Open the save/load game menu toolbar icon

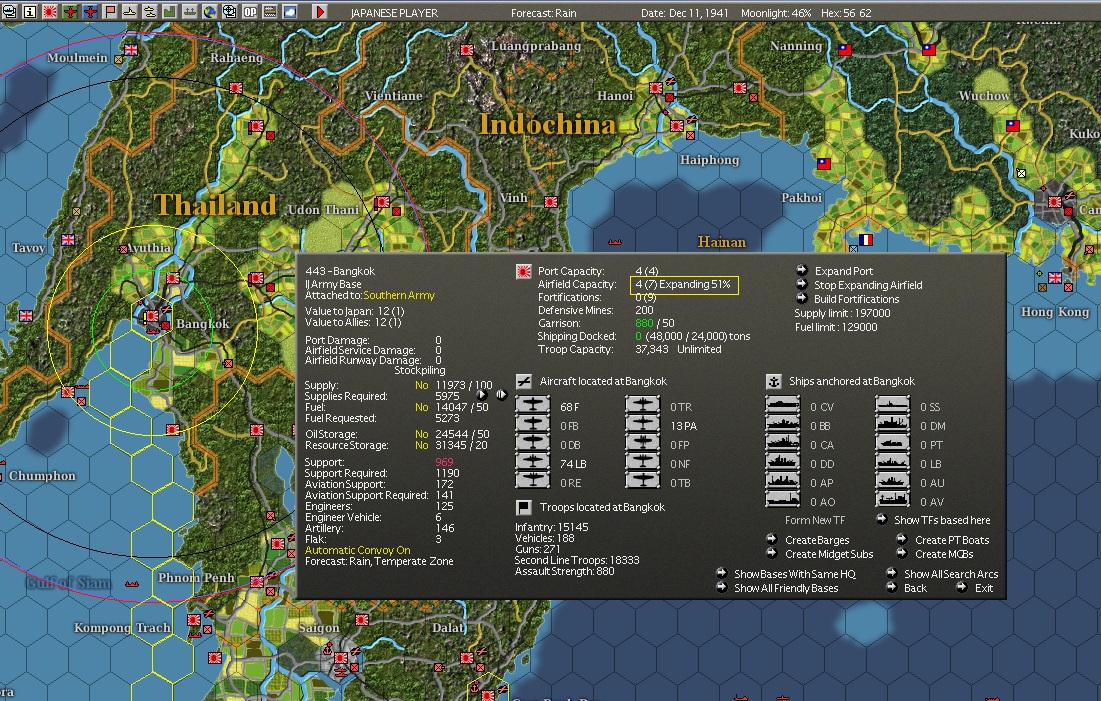click(10, 11)
